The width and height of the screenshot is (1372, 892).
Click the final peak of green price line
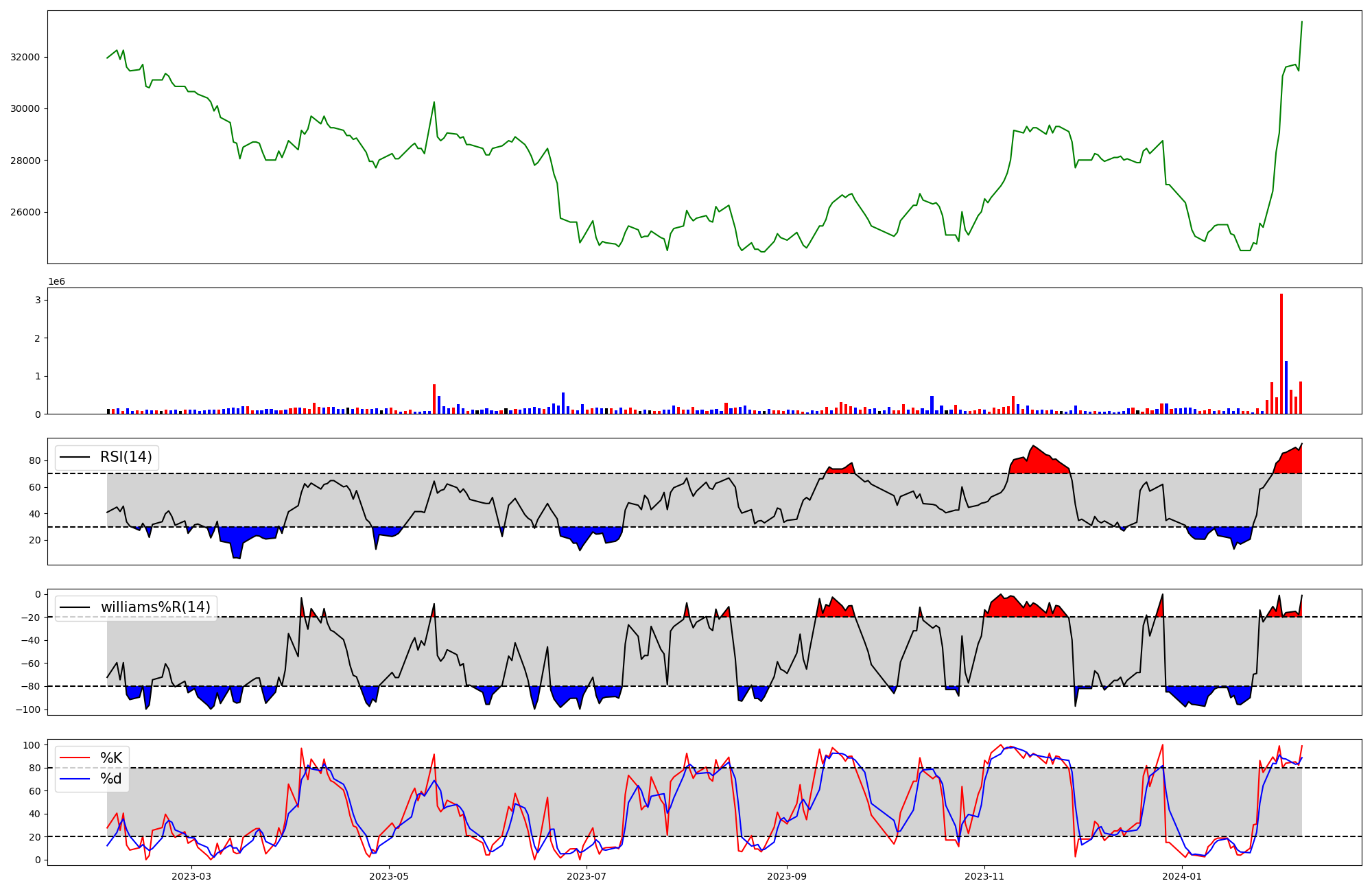(x=1301, y=22)
